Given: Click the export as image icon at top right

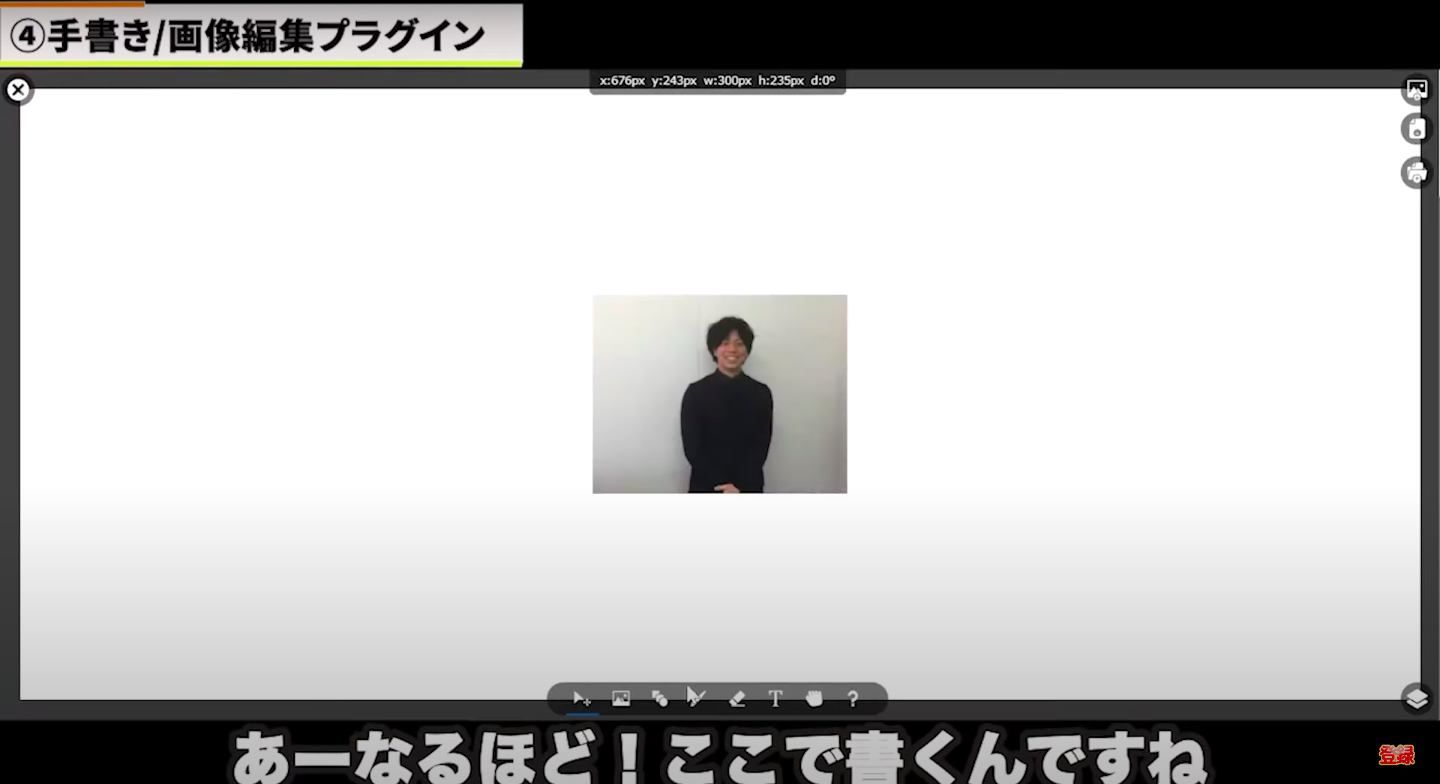Looking at the screenshot, I should point(1416,90).
